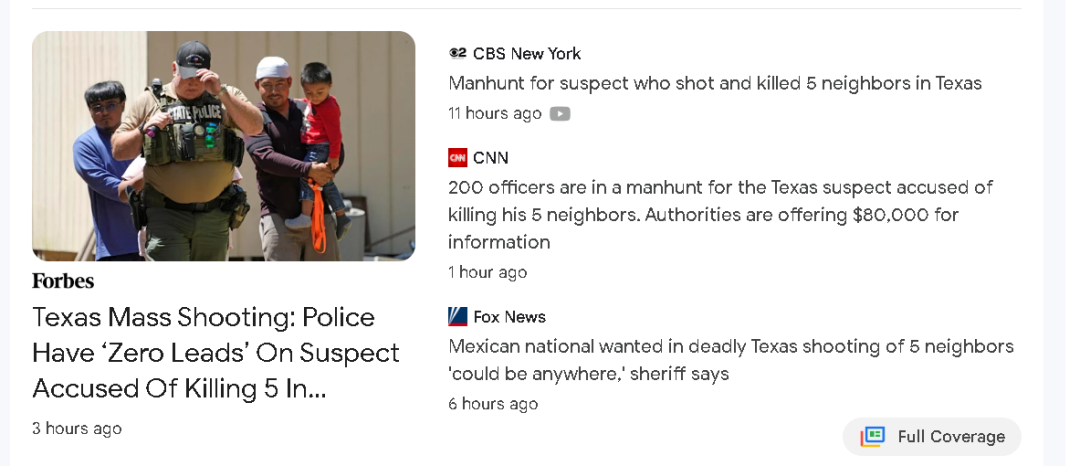Read CNN story about 200 officers manhunt
Image resolution: width=1080 pixels, height=466 pixels.
[720, 214]
